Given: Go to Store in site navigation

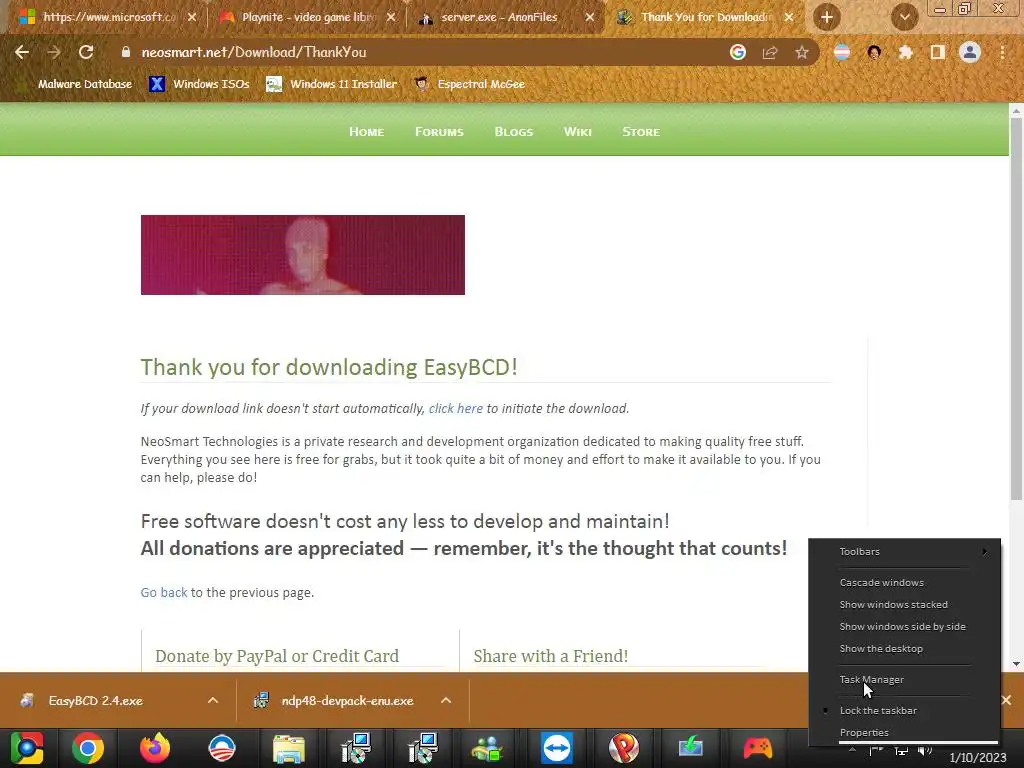Looking at the screenshot, I should click(641, 131).
